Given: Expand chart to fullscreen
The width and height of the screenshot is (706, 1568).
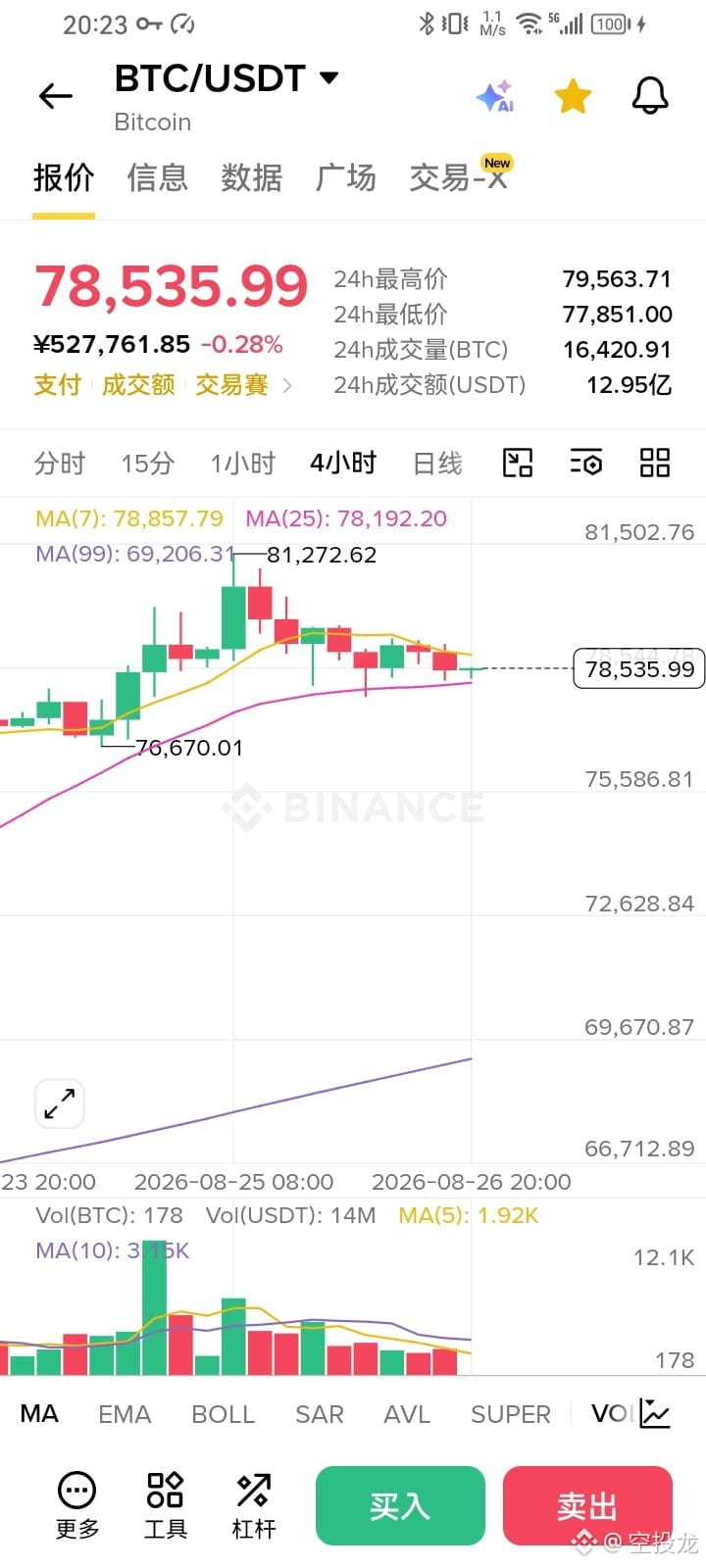Looking at the screenshot, I should point(59,1103).
